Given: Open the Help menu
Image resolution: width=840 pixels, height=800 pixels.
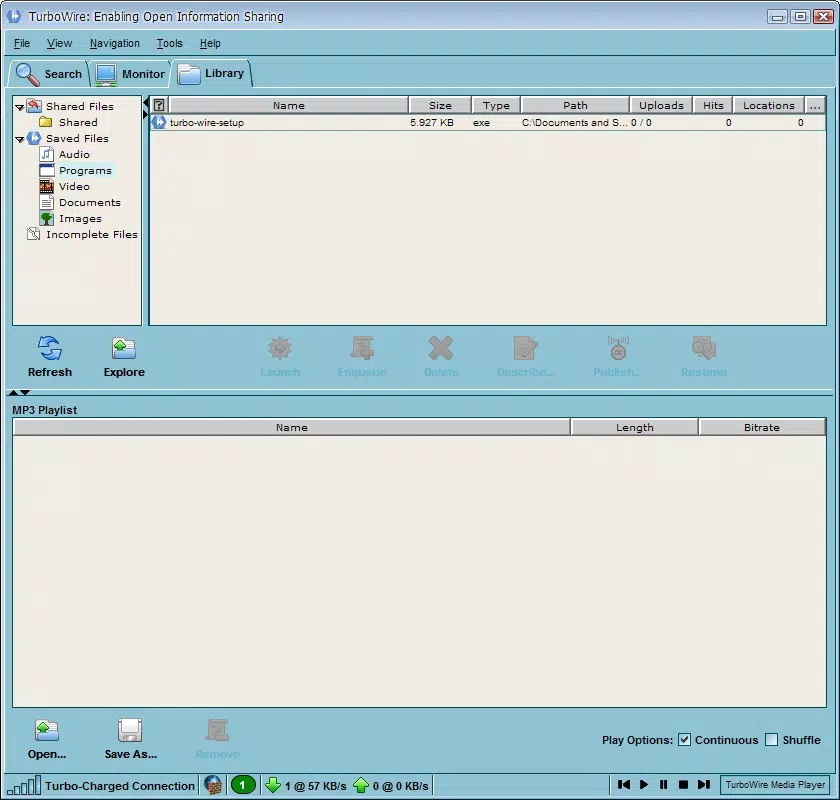Looking at the screenshot, I should point(210,43).
